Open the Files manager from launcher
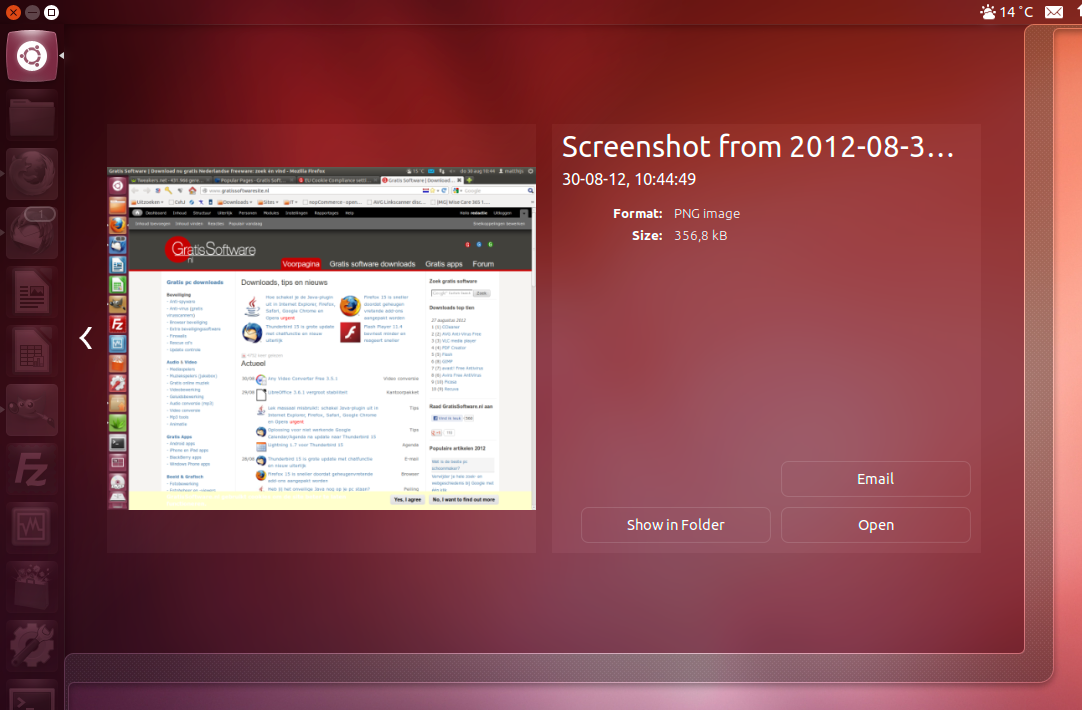The height and width of the screenshot is (710, 1082). pos(32,116)
